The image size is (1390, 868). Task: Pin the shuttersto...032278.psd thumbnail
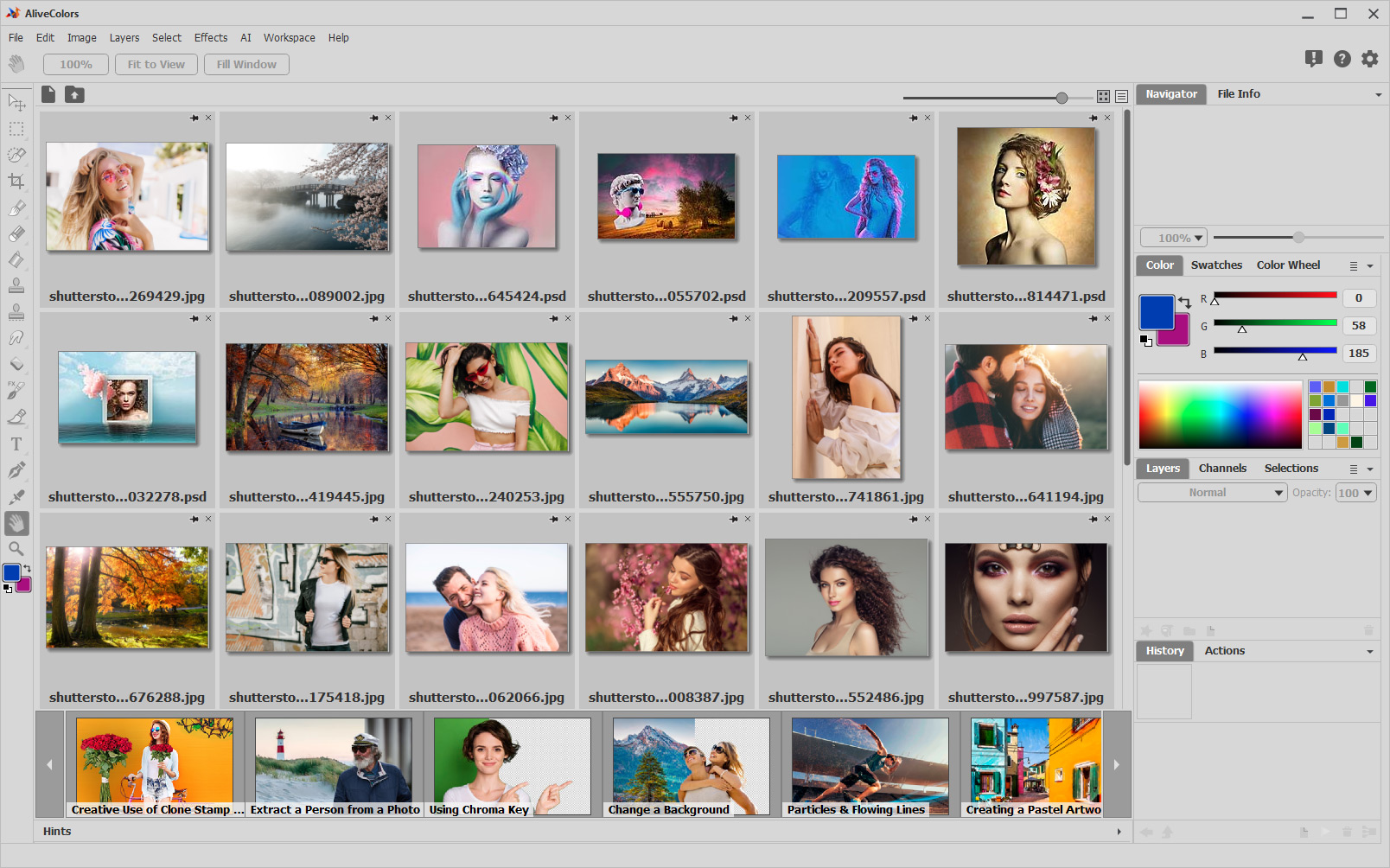pyautogui.click(x=194, y=318)
